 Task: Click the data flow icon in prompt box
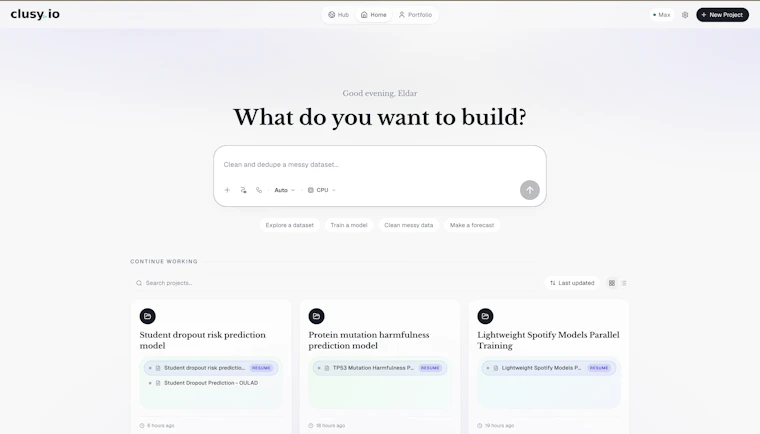click(x=243, y=190)
